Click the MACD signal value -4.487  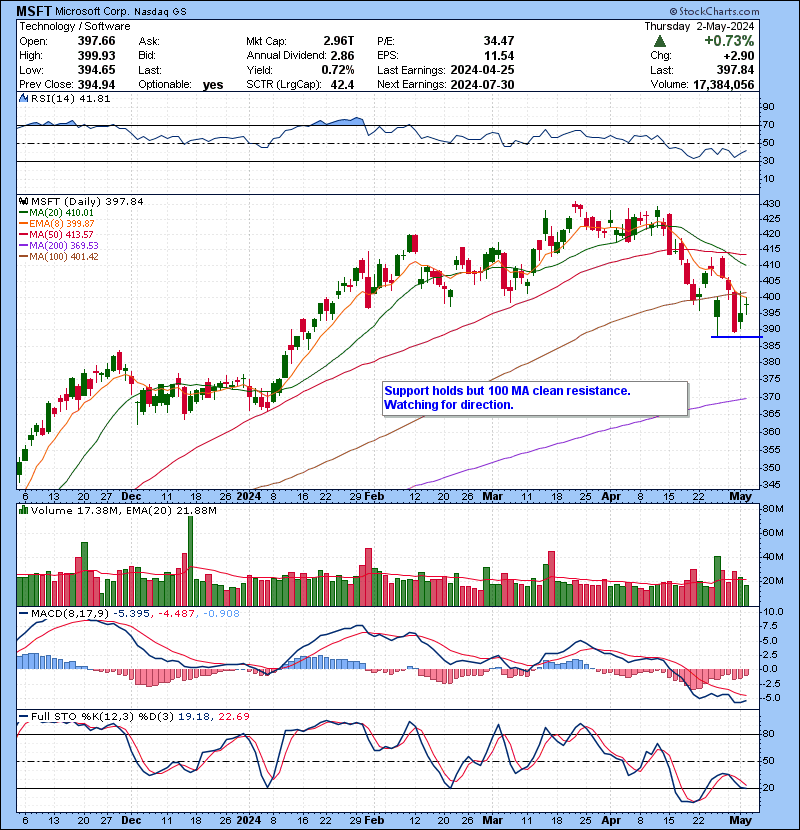coord(176,614)
